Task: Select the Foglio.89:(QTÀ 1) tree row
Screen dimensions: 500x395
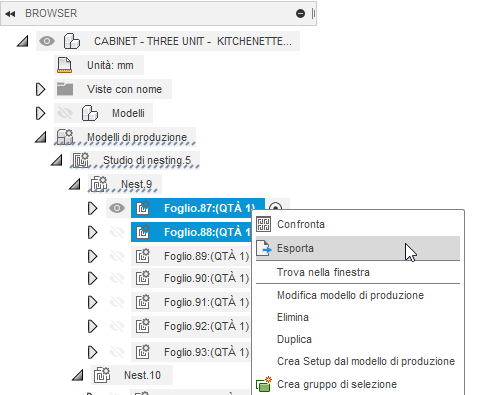Action: coord(191,256)
